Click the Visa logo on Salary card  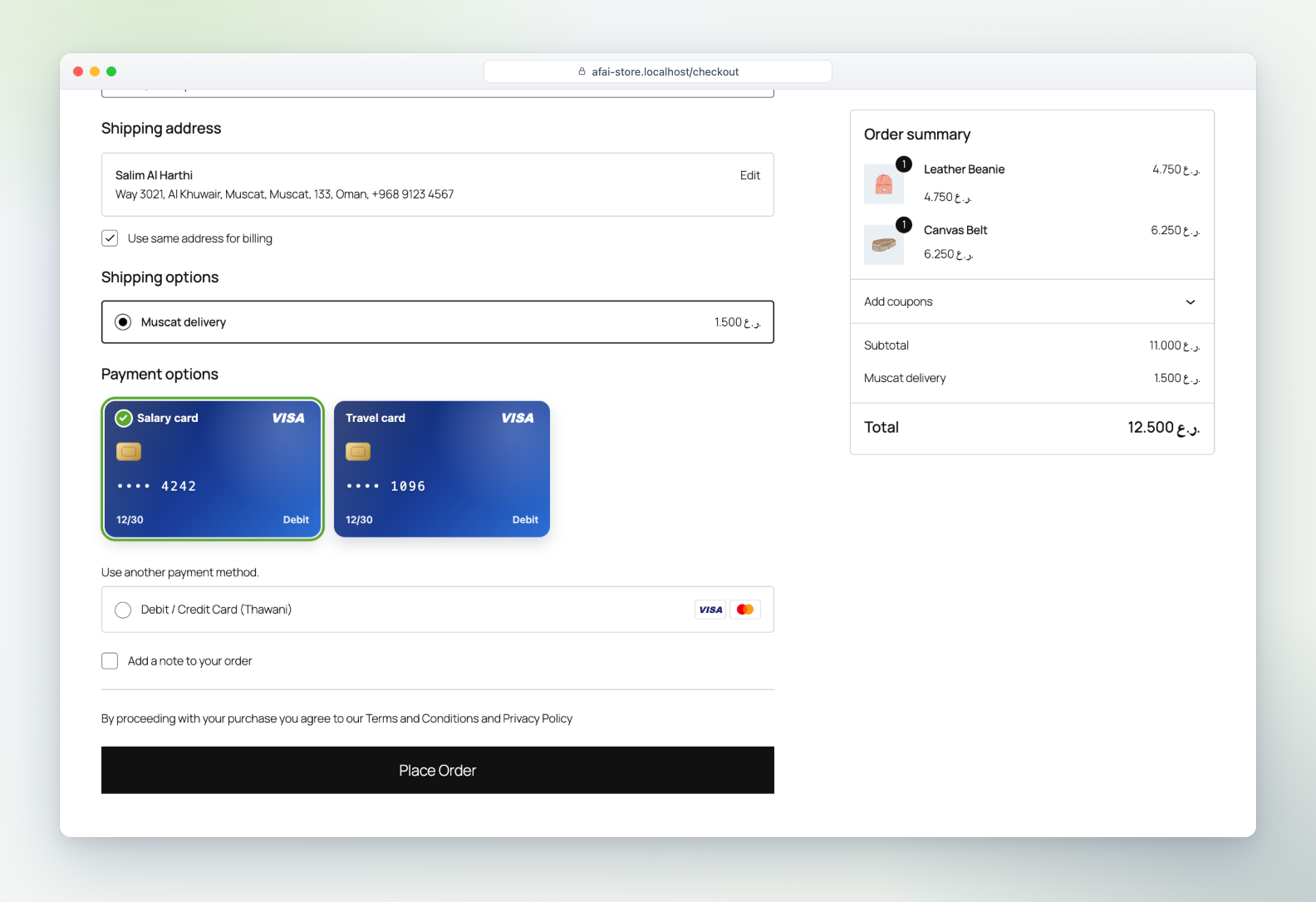point(288,418)
